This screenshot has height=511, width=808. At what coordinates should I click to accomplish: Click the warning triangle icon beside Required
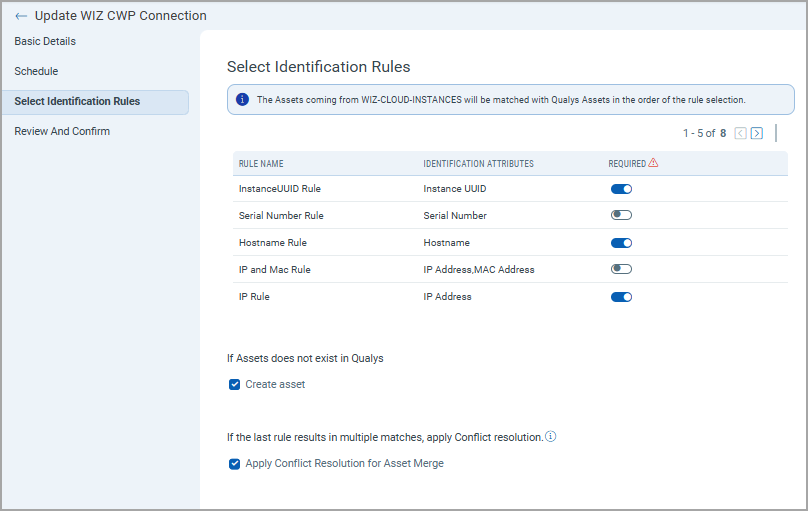653,162
